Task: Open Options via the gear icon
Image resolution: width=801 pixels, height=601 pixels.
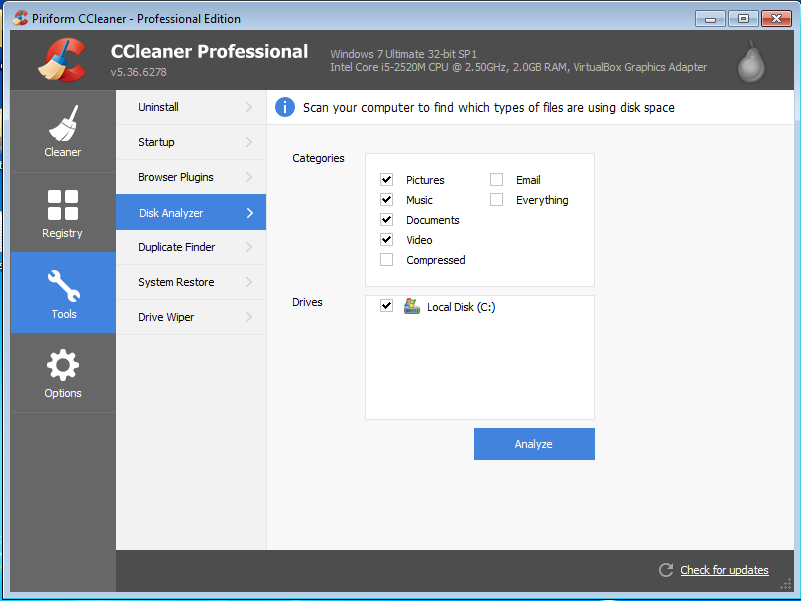Action: [x=62, y=363]
